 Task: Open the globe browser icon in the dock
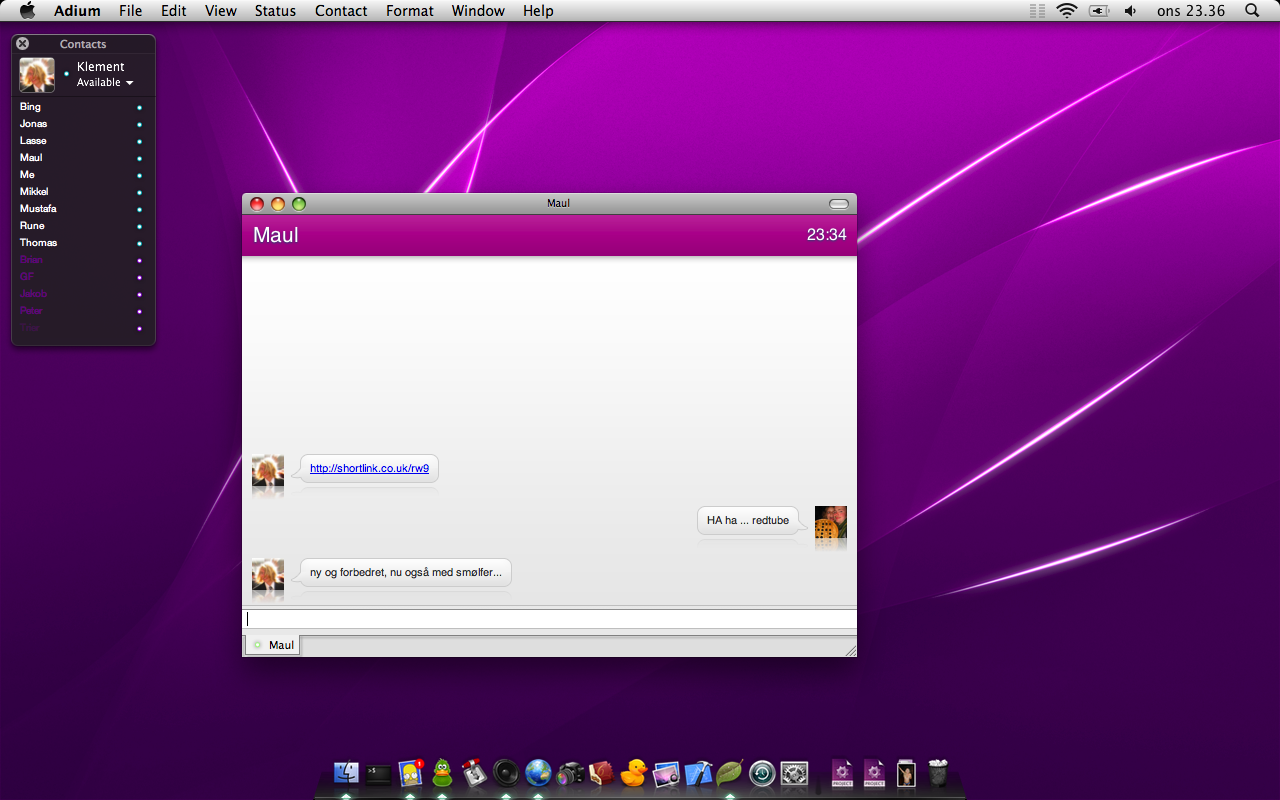(538, 773)
